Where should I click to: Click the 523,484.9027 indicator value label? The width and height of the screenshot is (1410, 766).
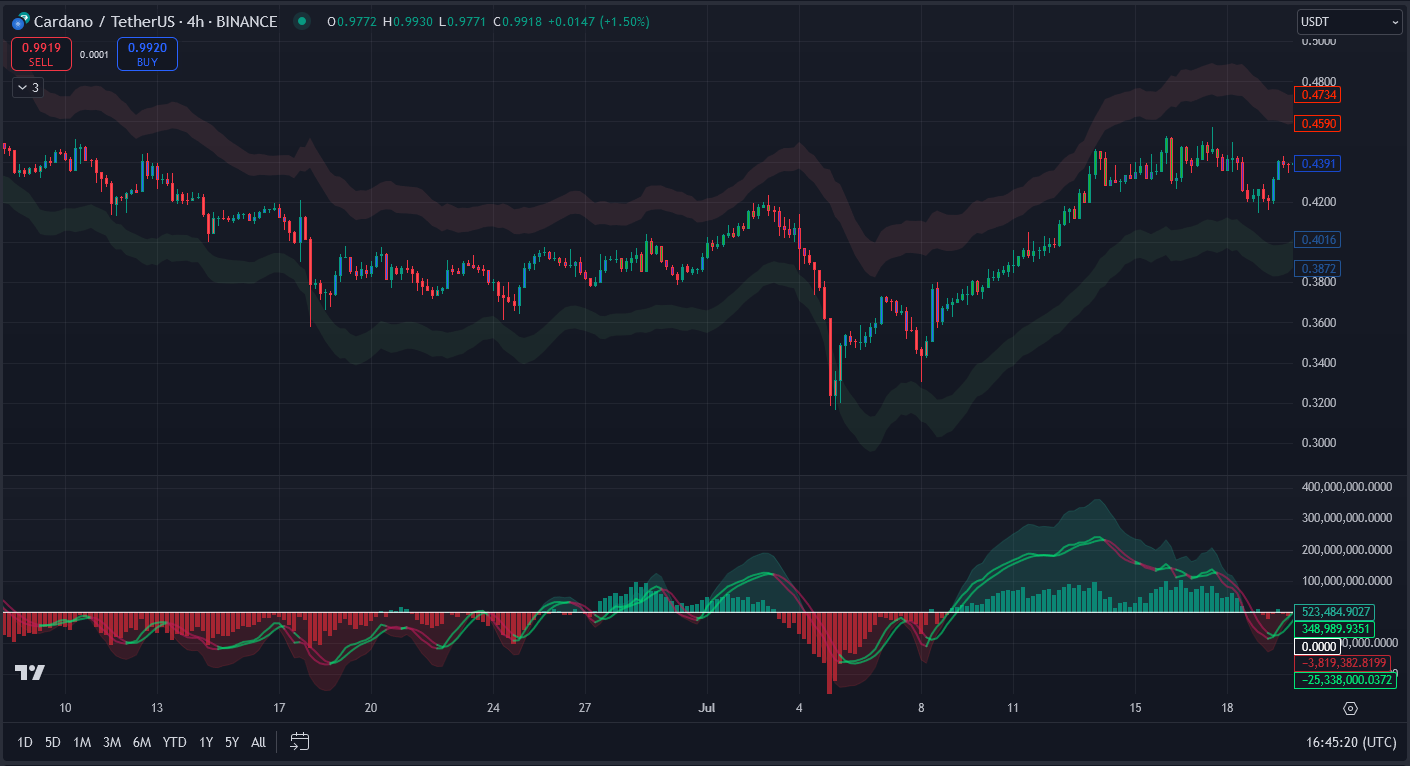point(1334,612)
